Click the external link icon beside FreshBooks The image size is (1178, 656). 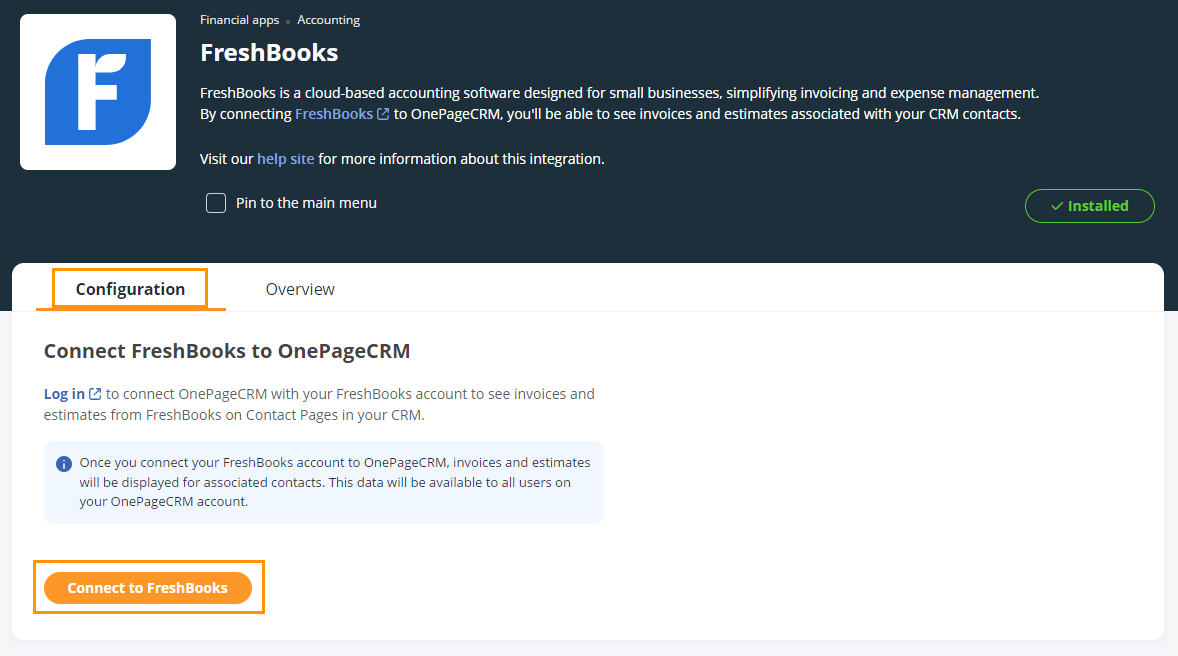pyautogui.click(x=383, y=114)
